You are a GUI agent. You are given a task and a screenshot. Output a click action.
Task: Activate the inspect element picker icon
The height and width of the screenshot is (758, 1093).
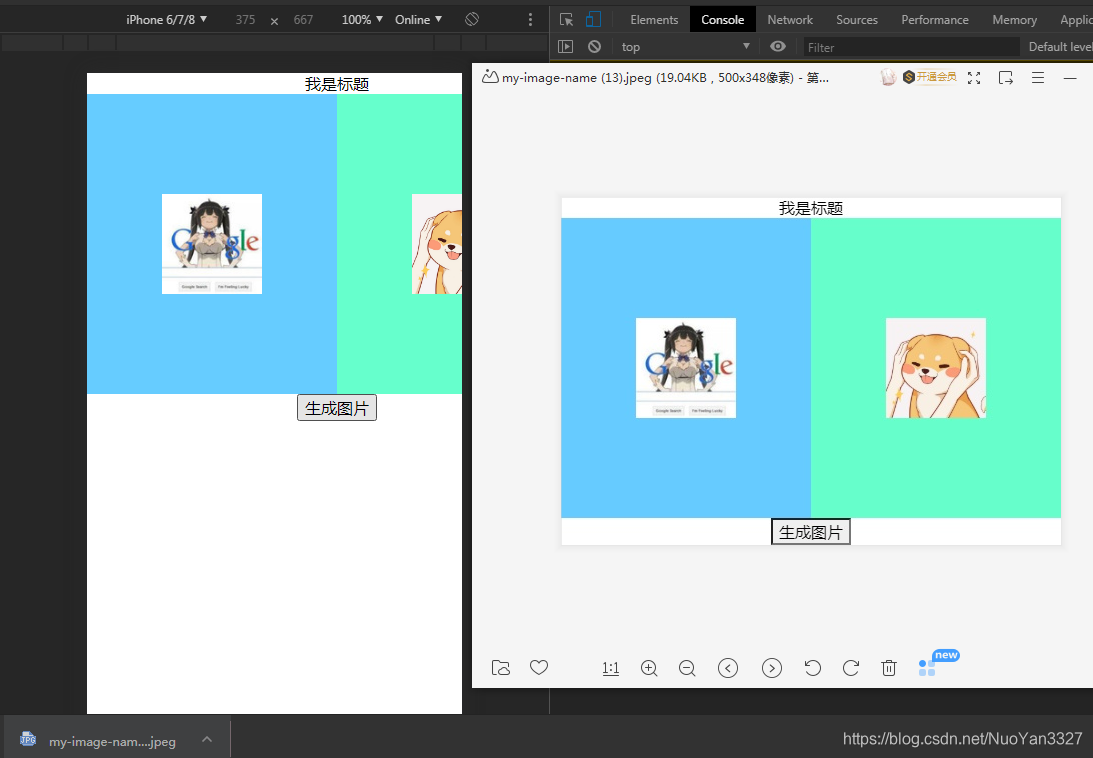tap(566, 20)
